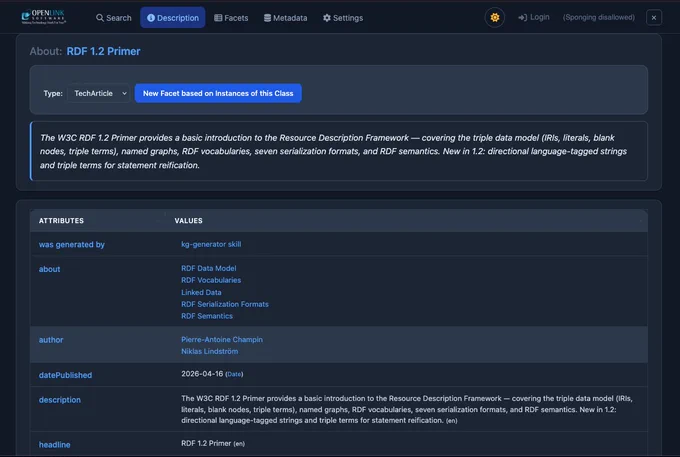This screenshot has height=457, width=680.
Task: Click the 'was generated by' attribute link
Action: [72, 245]
